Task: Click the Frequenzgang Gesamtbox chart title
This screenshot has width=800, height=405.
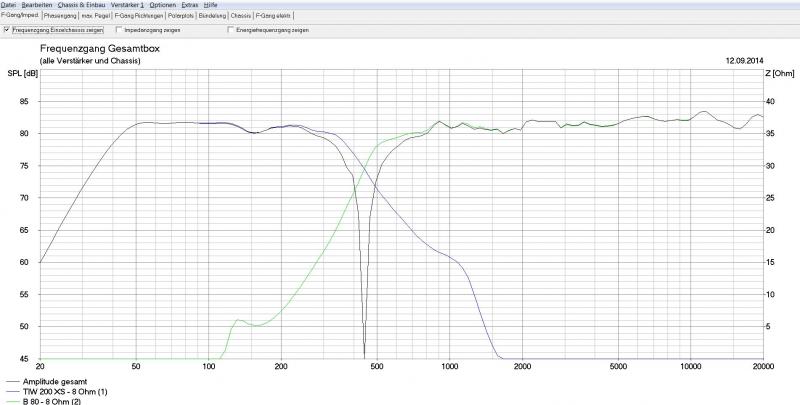Action: 99,49
